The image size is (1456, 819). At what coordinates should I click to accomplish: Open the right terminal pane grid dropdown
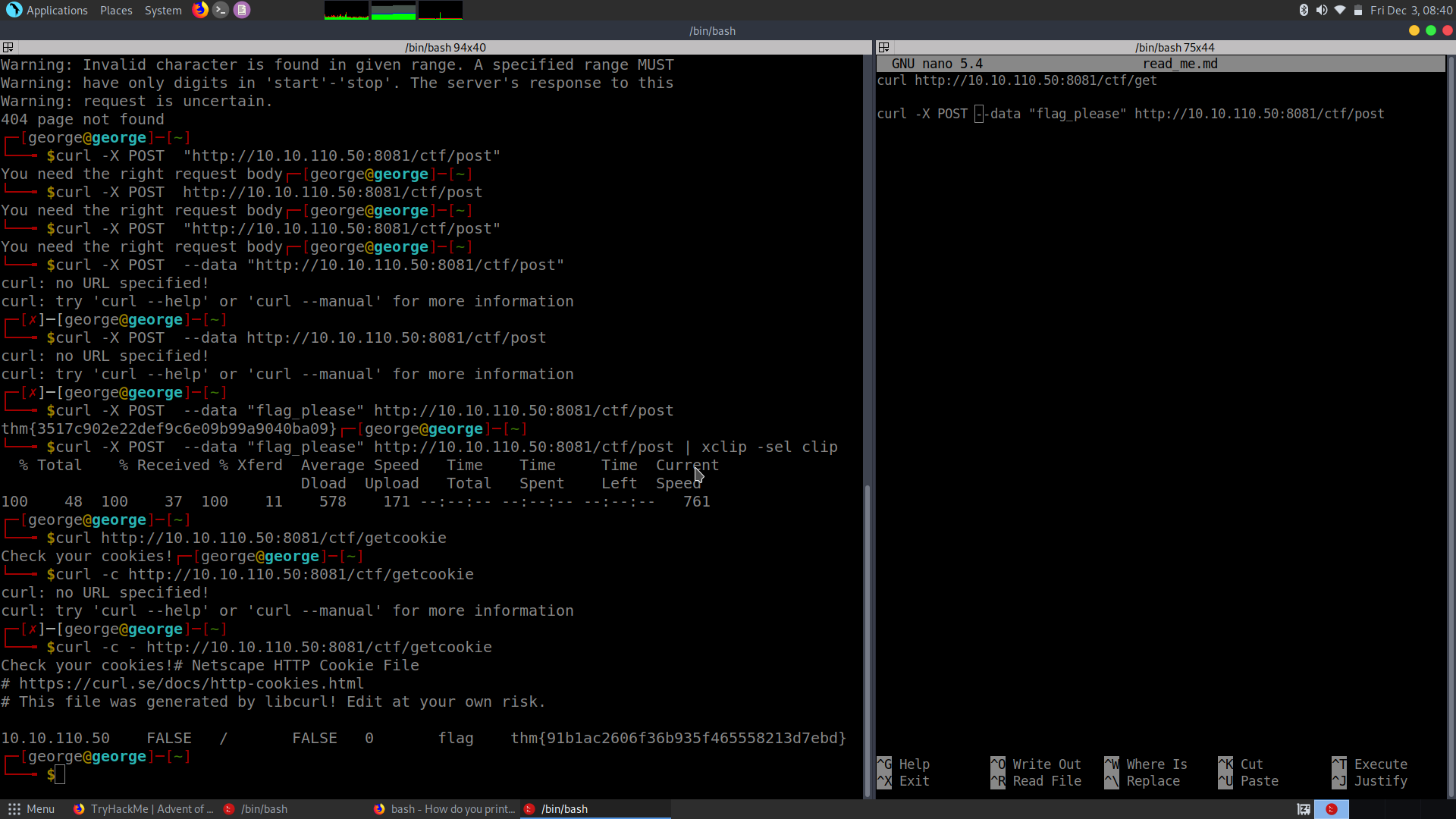coord(883,47)
